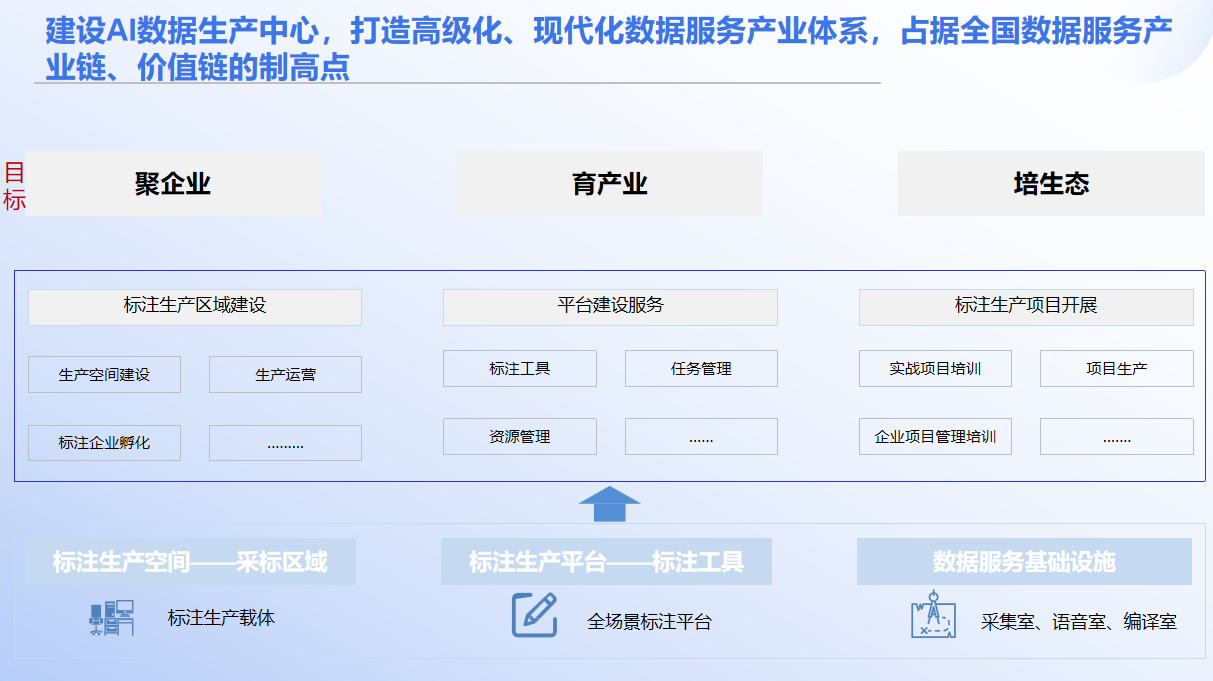1213x681 pixels.
Task: Select the 实战项目培训 box
Action: [935, 369]
